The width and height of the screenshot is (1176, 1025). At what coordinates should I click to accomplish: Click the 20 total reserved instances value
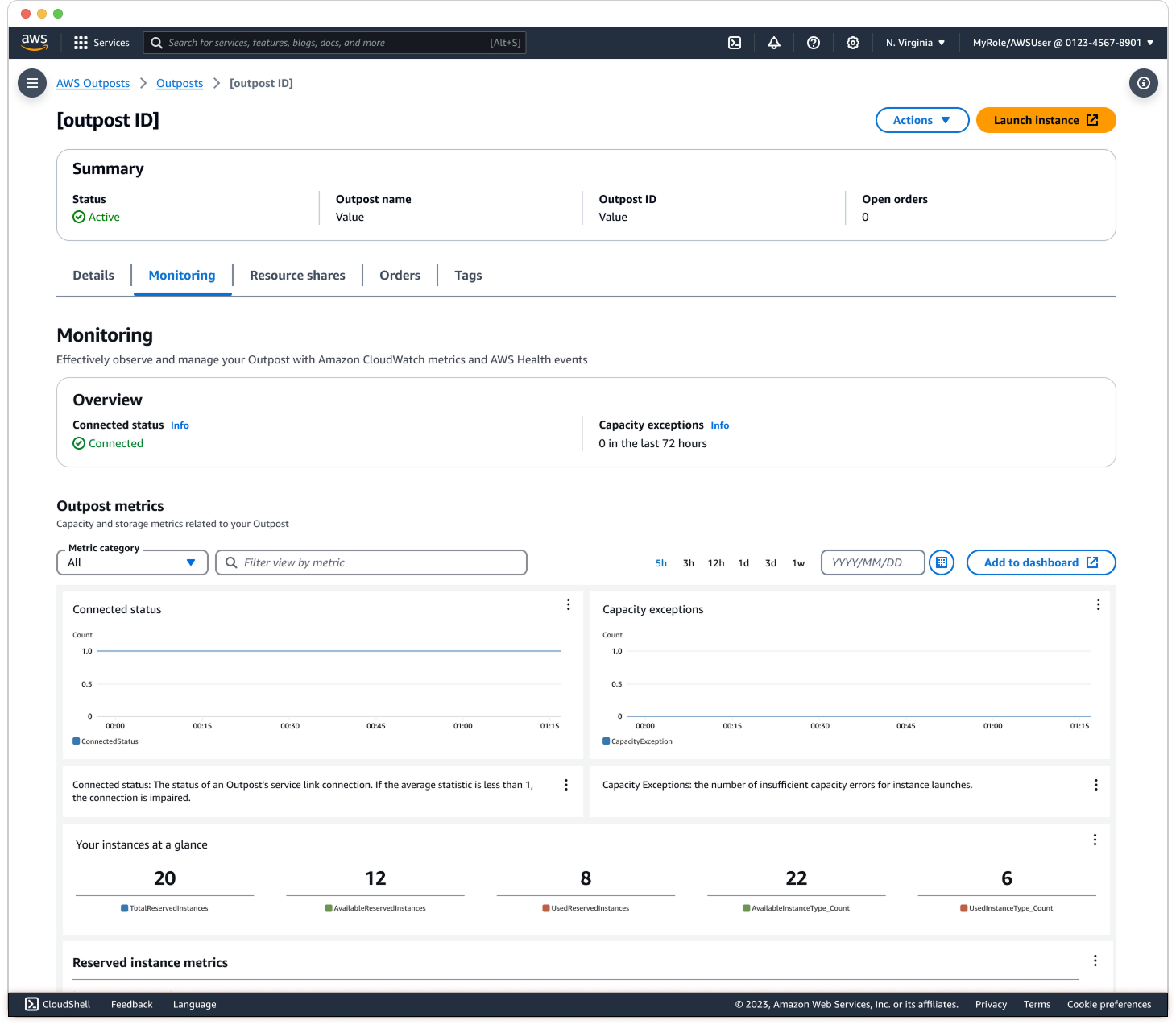click(x=165, y=878)
